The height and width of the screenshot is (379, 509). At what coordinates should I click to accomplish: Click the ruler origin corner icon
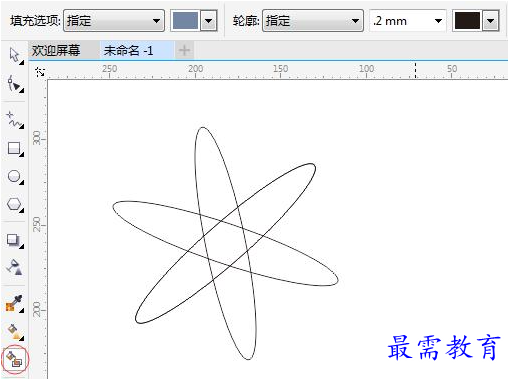(x=40, y=71)
